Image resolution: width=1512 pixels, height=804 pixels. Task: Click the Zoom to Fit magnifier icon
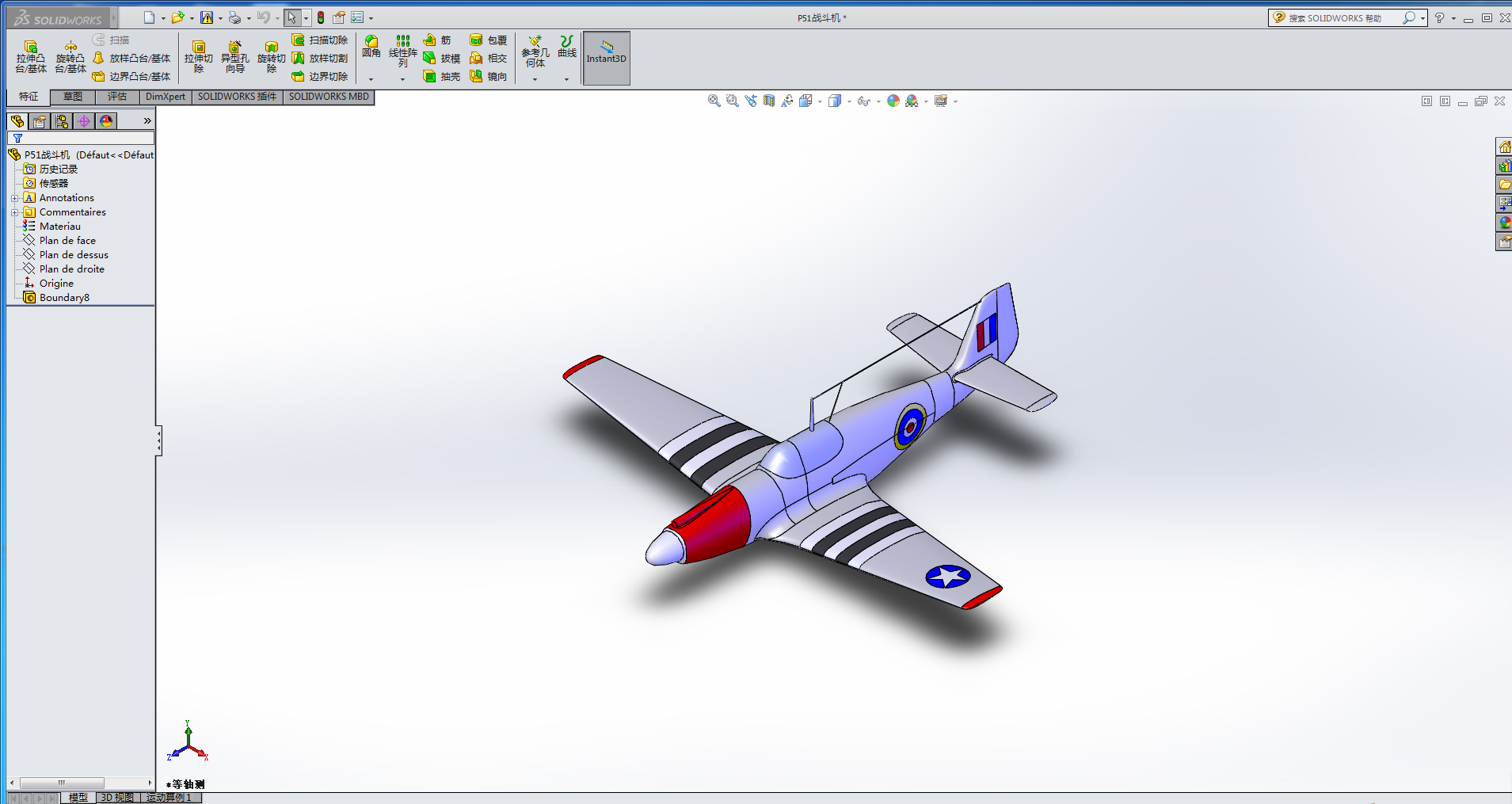pyautogui.click(x=714, y=101)
